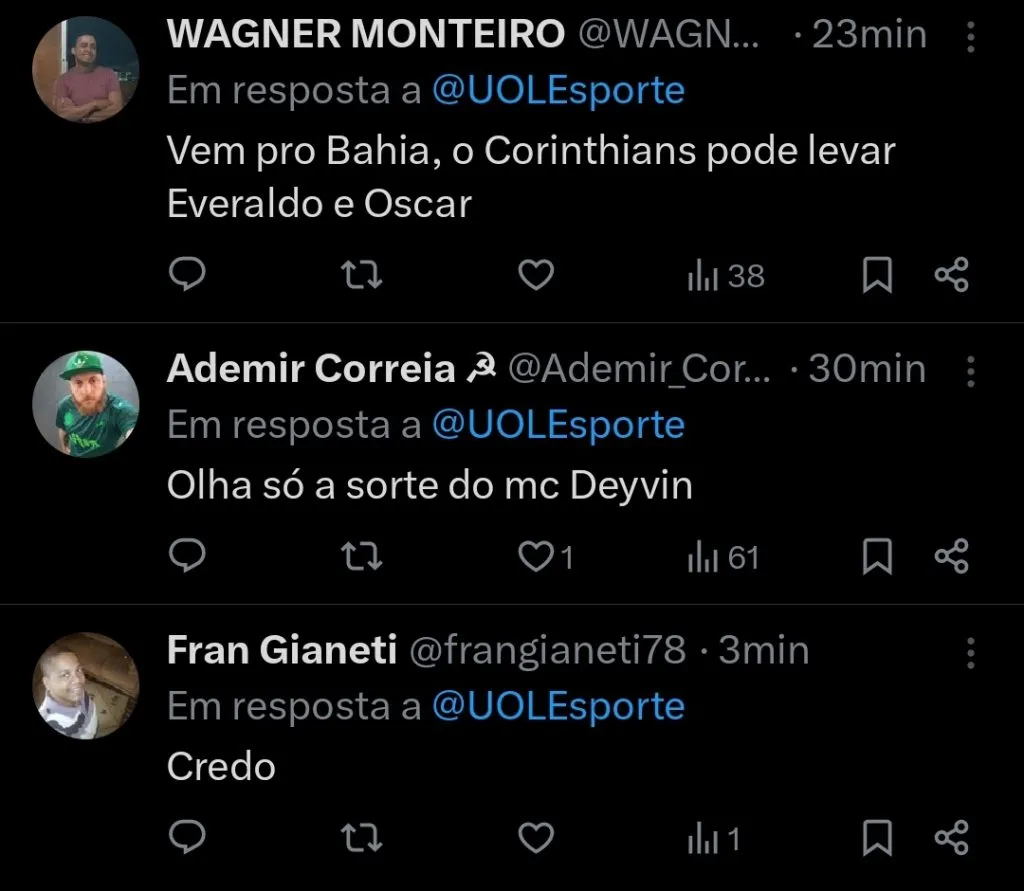
Task: Click the reply icon on Ademir Correia's tweet
Action: click(x=187, y=556)
